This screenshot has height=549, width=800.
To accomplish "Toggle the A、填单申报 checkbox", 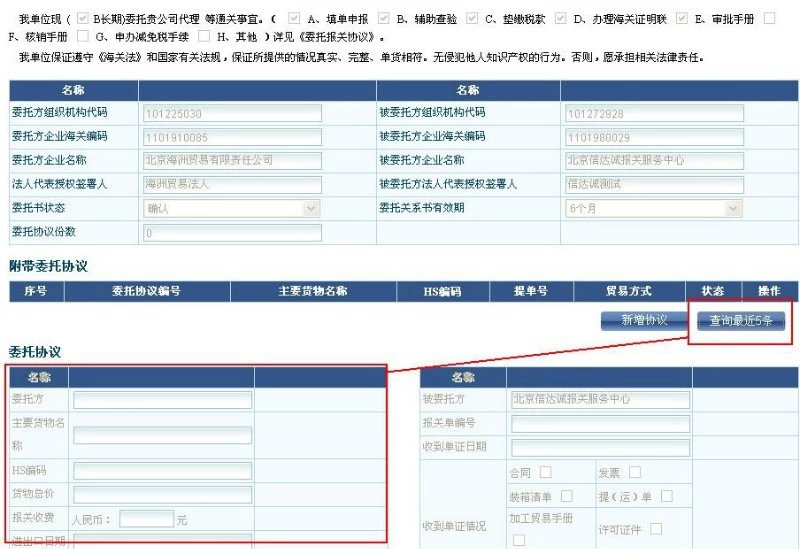I will click(x=293, y=18).
